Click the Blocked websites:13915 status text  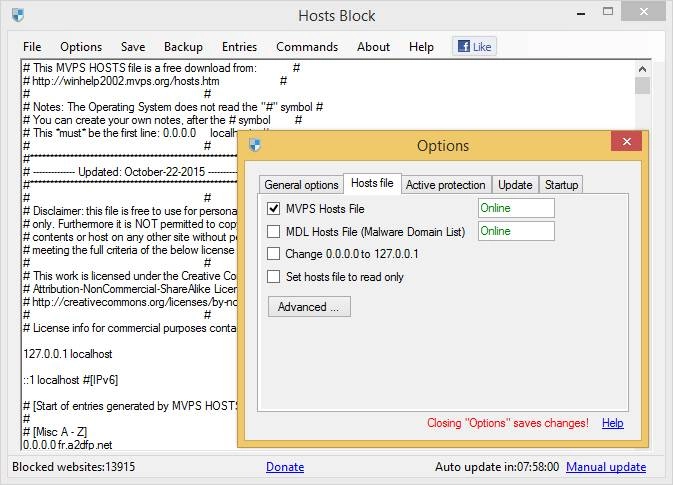click(73, 467)
